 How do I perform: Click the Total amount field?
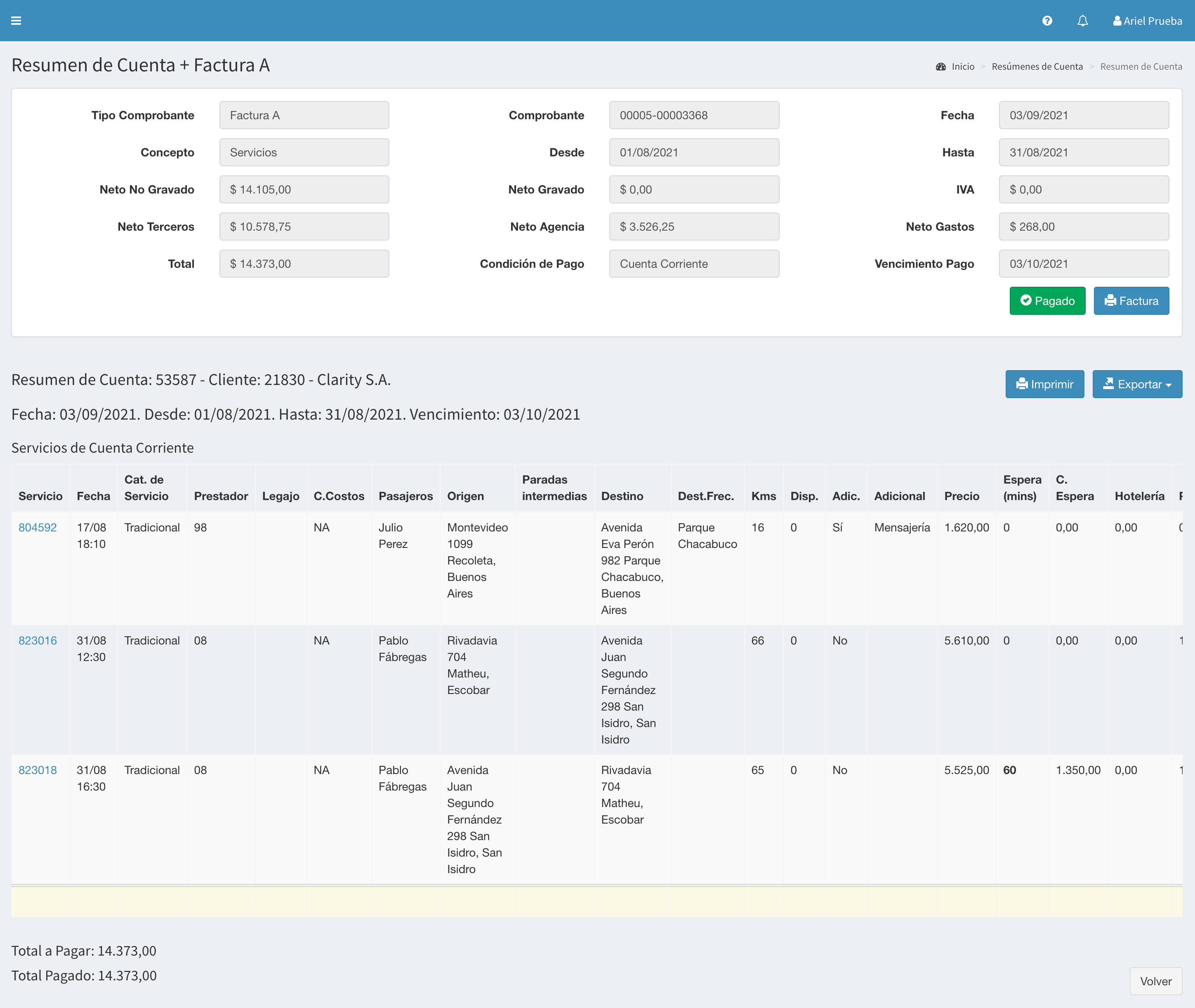pyautogui.click(x=304, y=264)
